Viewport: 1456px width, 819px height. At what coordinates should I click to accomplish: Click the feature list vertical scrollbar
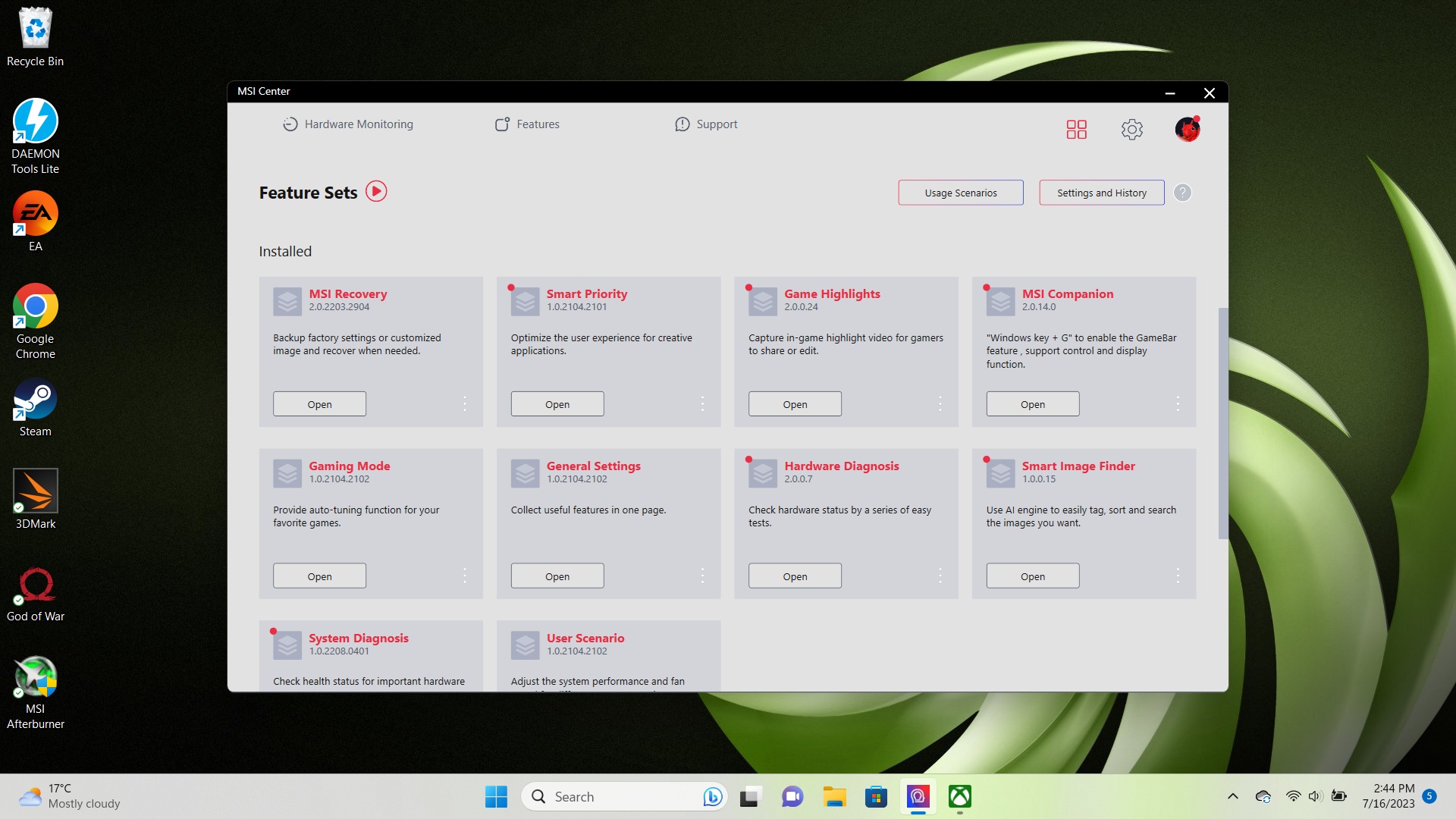point(1222,422)
